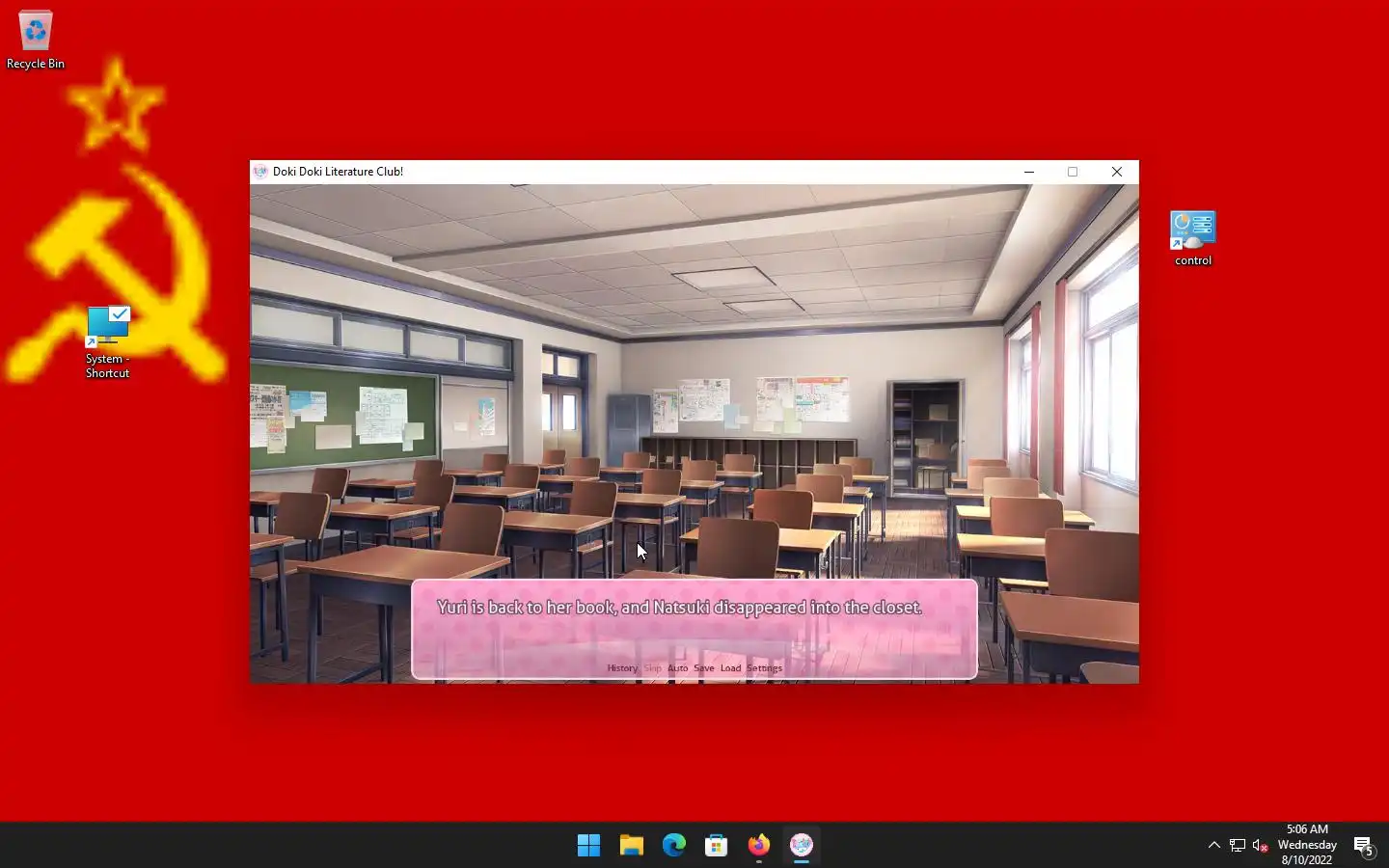Maximize the Doki Doki Literature Club window
Screen dimensions: 1389x868
click(x=1073, y=172)
